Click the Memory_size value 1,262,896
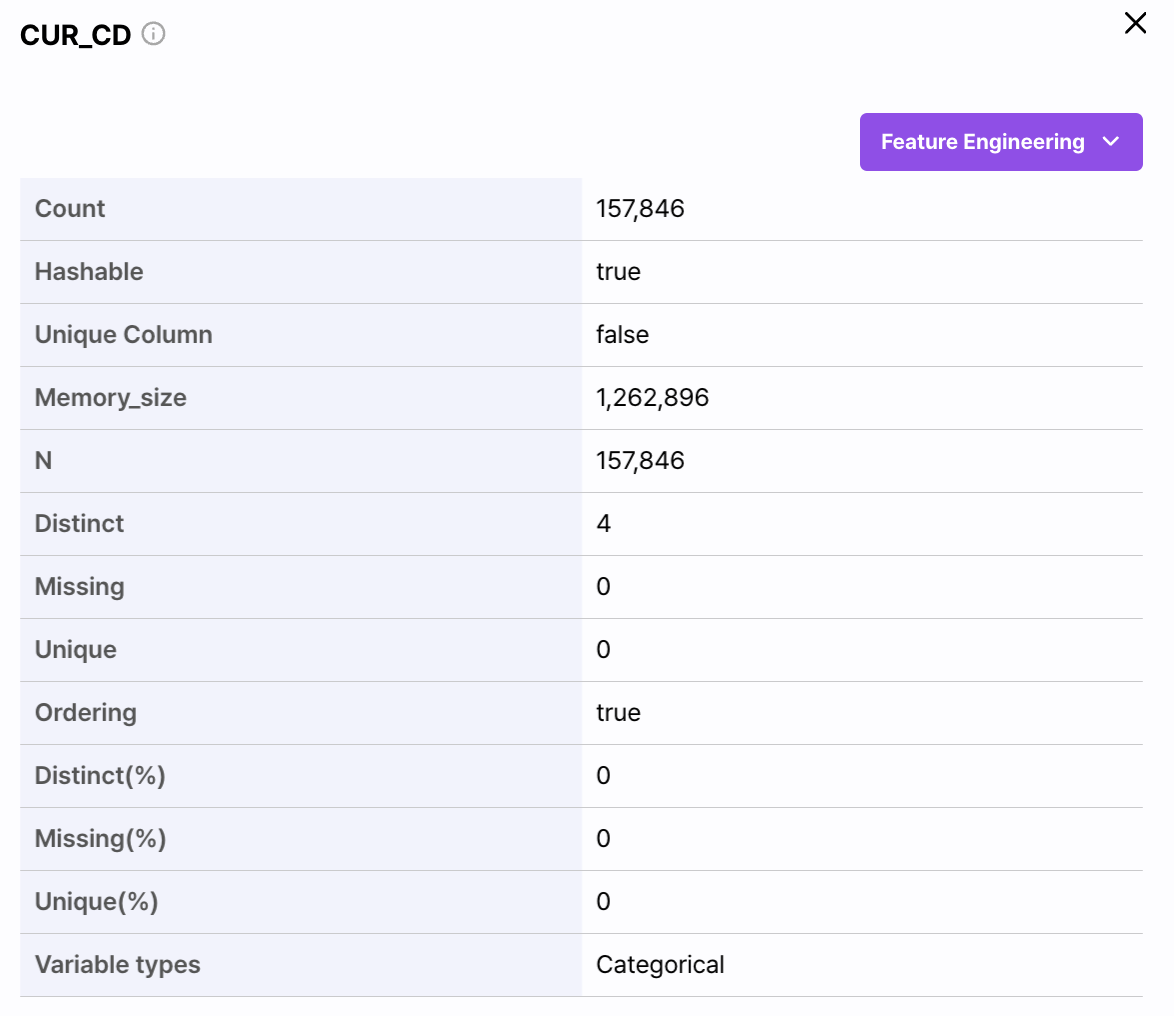The height and width of the screenshot is (1016, 1174). point(652,398)
